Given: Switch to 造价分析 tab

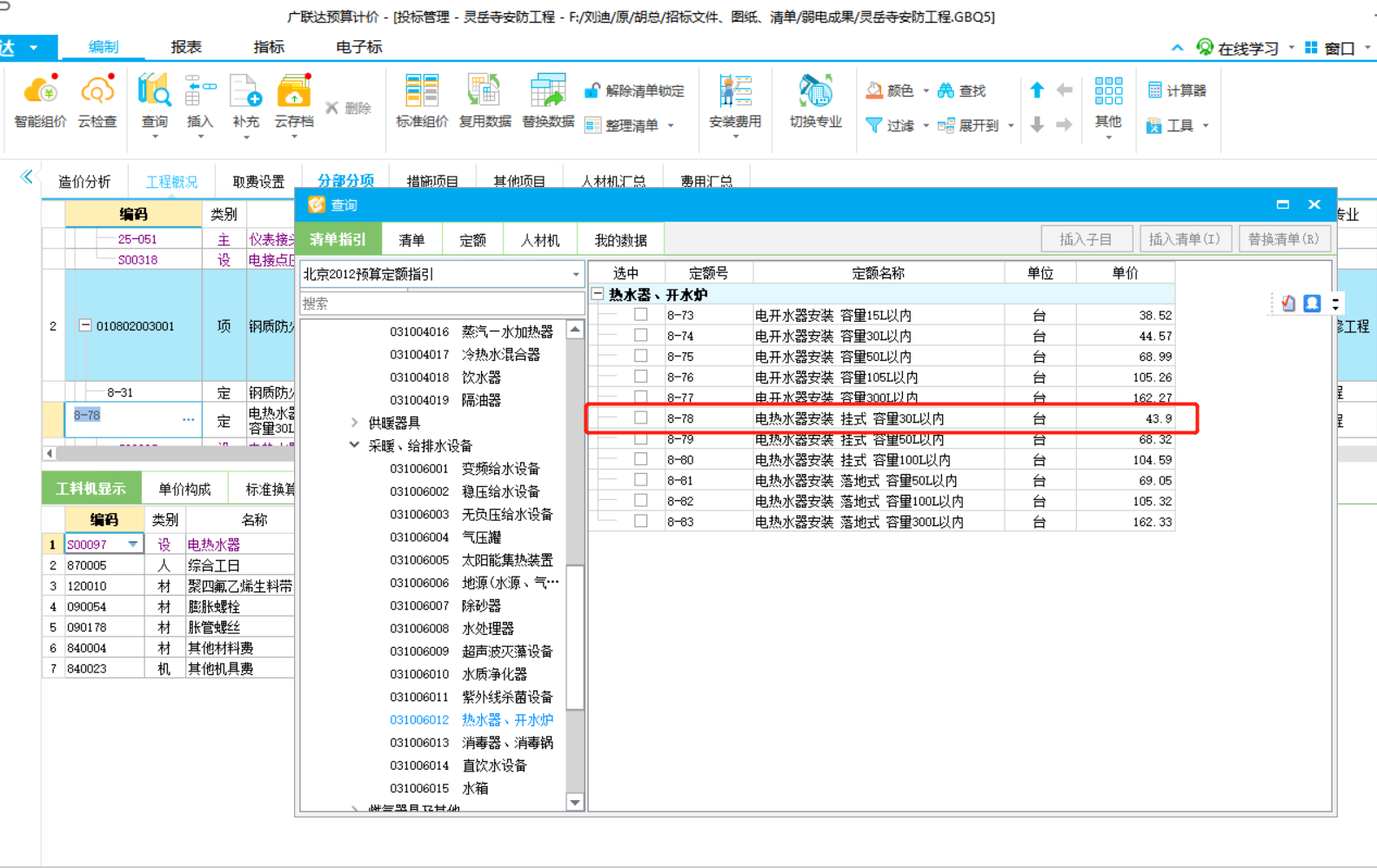Looking at the screenshot, I should tap(84, 182).
